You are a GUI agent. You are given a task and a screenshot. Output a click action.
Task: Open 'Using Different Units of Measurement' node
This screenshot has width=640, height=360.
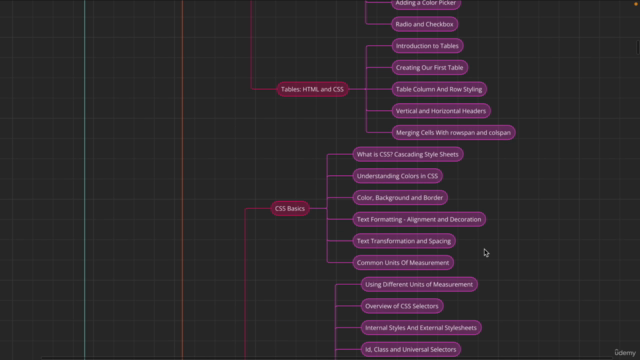[419, 284]
